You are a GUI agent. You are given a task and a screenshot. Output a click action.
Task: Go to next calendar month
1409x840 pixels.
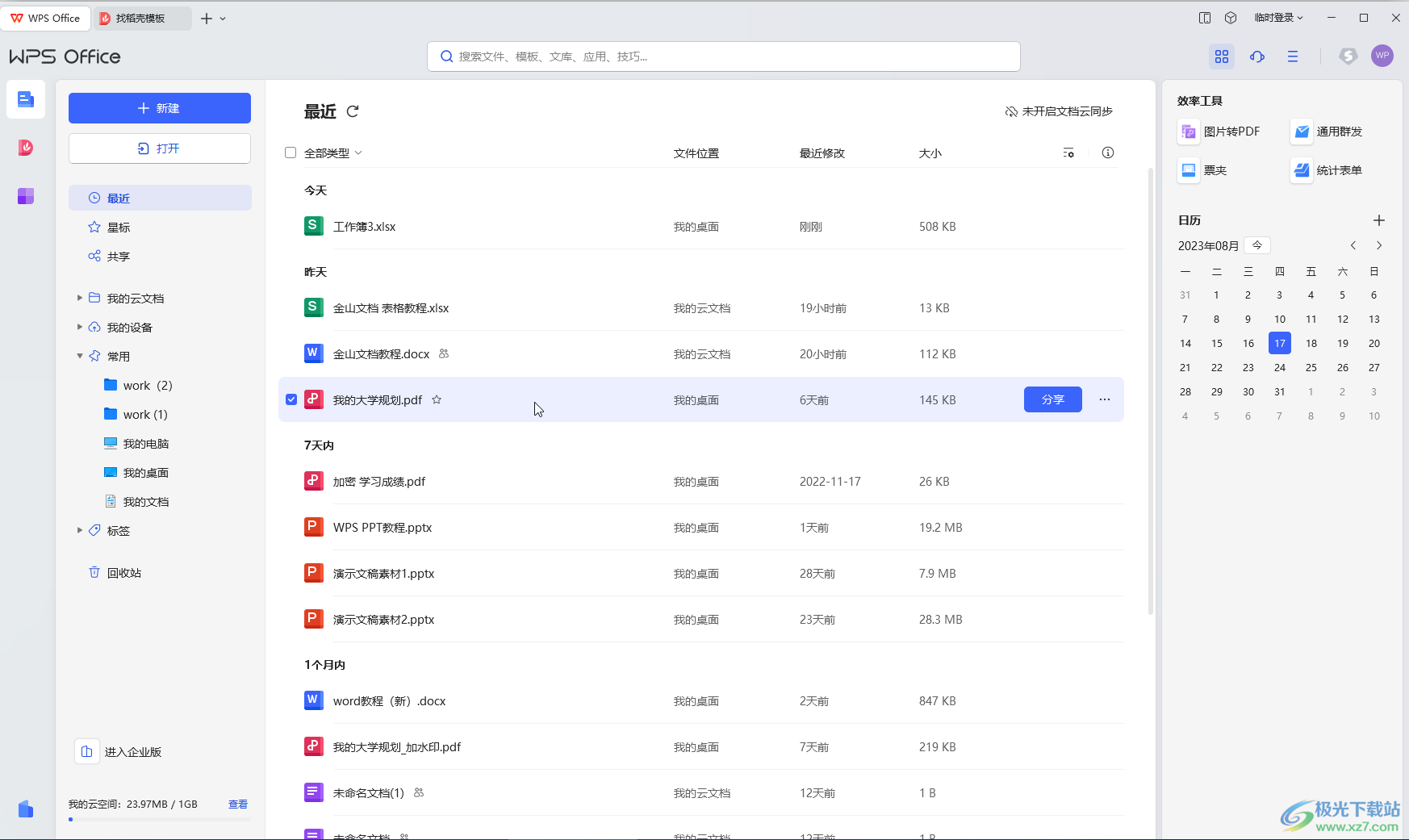[1379, 245]
